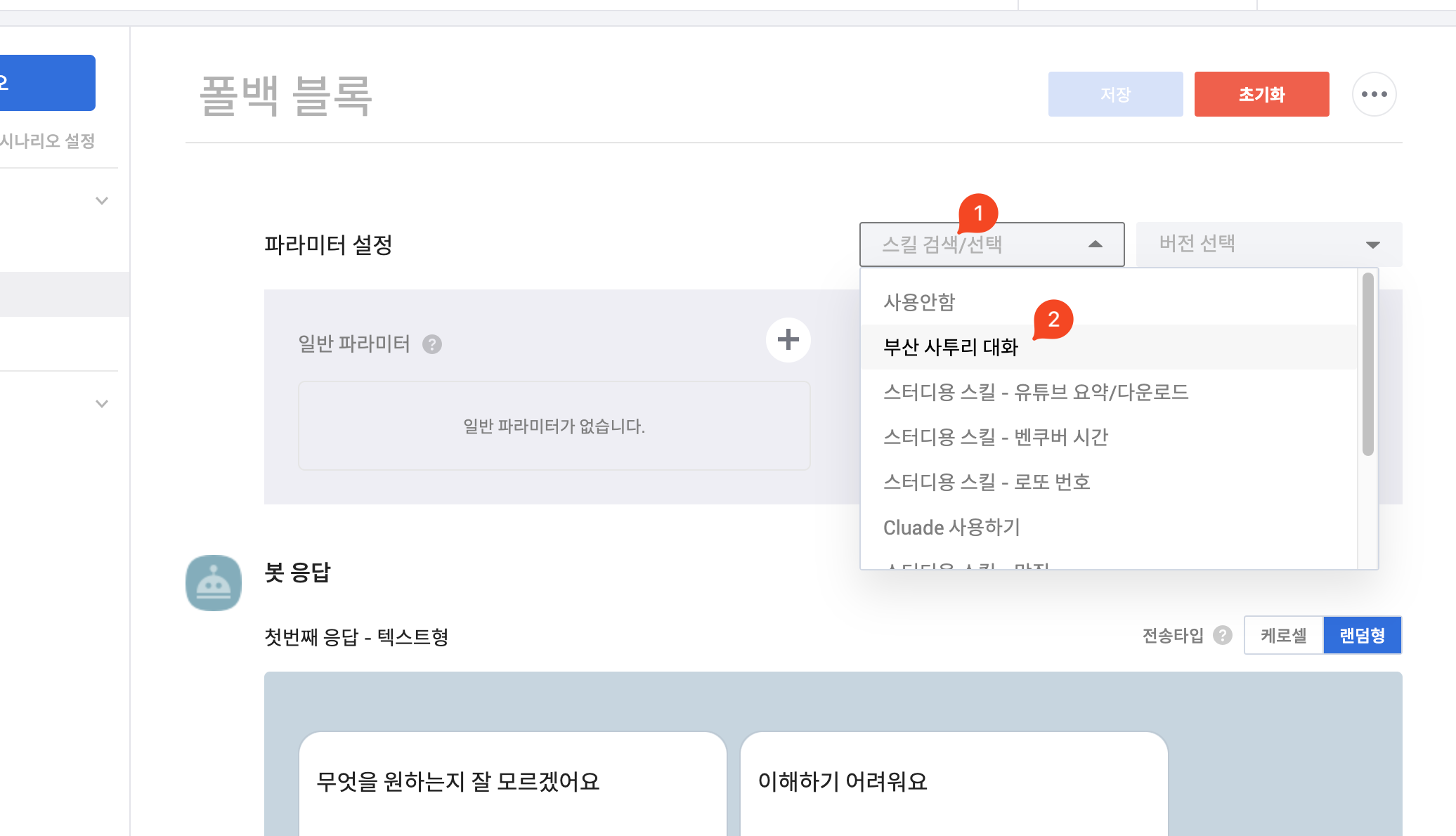The height and width of the screenshot is (836, 1456).
Task: Click the bot avatar icon
Action: 214,583
